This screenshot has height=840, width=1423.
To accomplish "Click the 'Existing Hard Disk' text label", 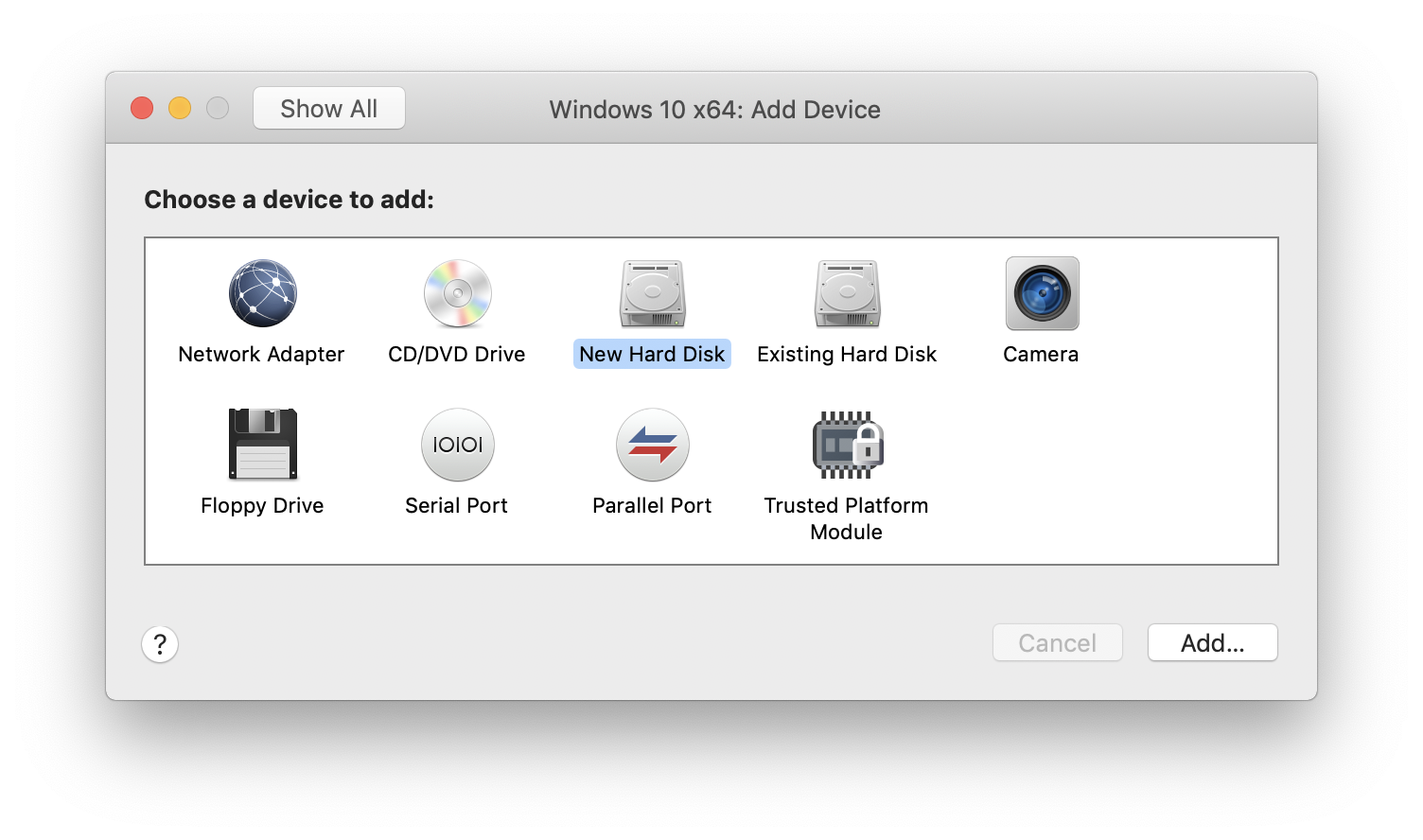I will 847,354.
